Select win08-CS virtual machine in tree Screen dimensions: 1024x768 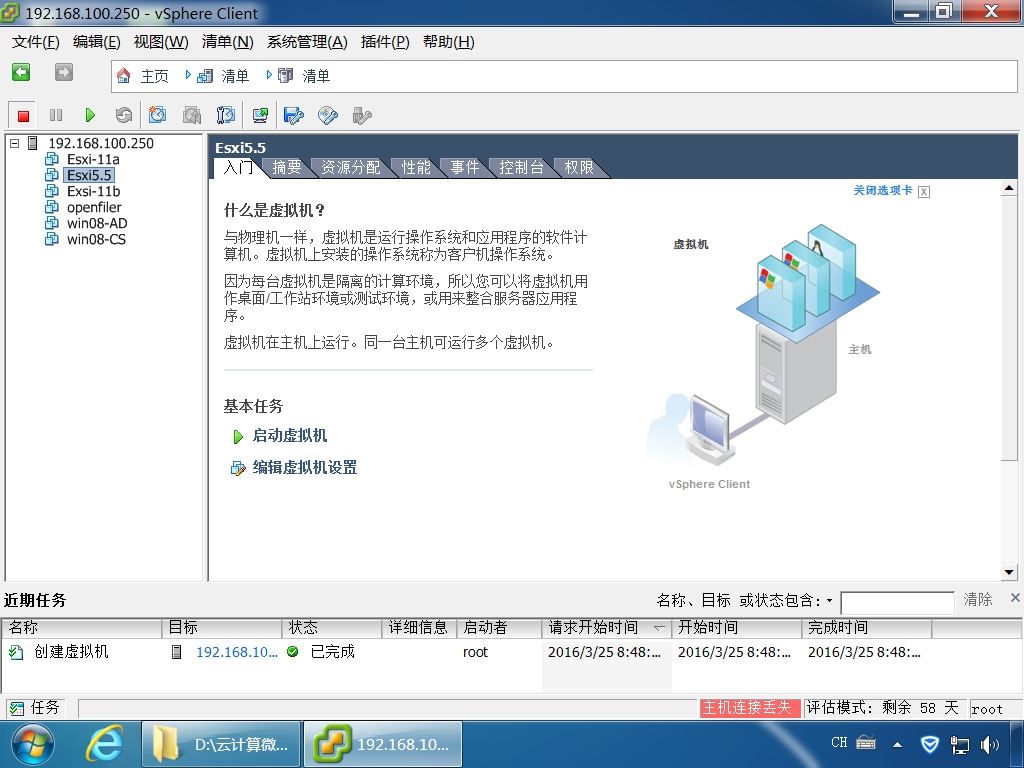click(96, 239)
